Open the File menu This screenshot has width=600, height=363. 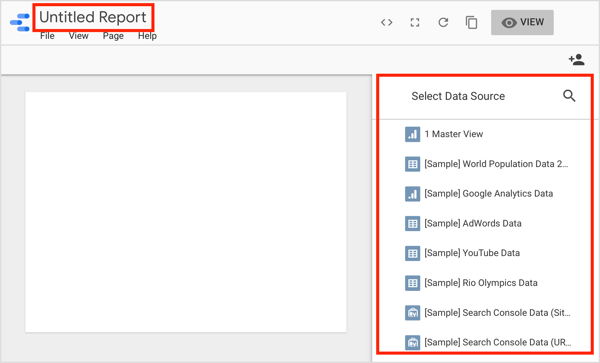pyautogui.click(x=47, y=36)
